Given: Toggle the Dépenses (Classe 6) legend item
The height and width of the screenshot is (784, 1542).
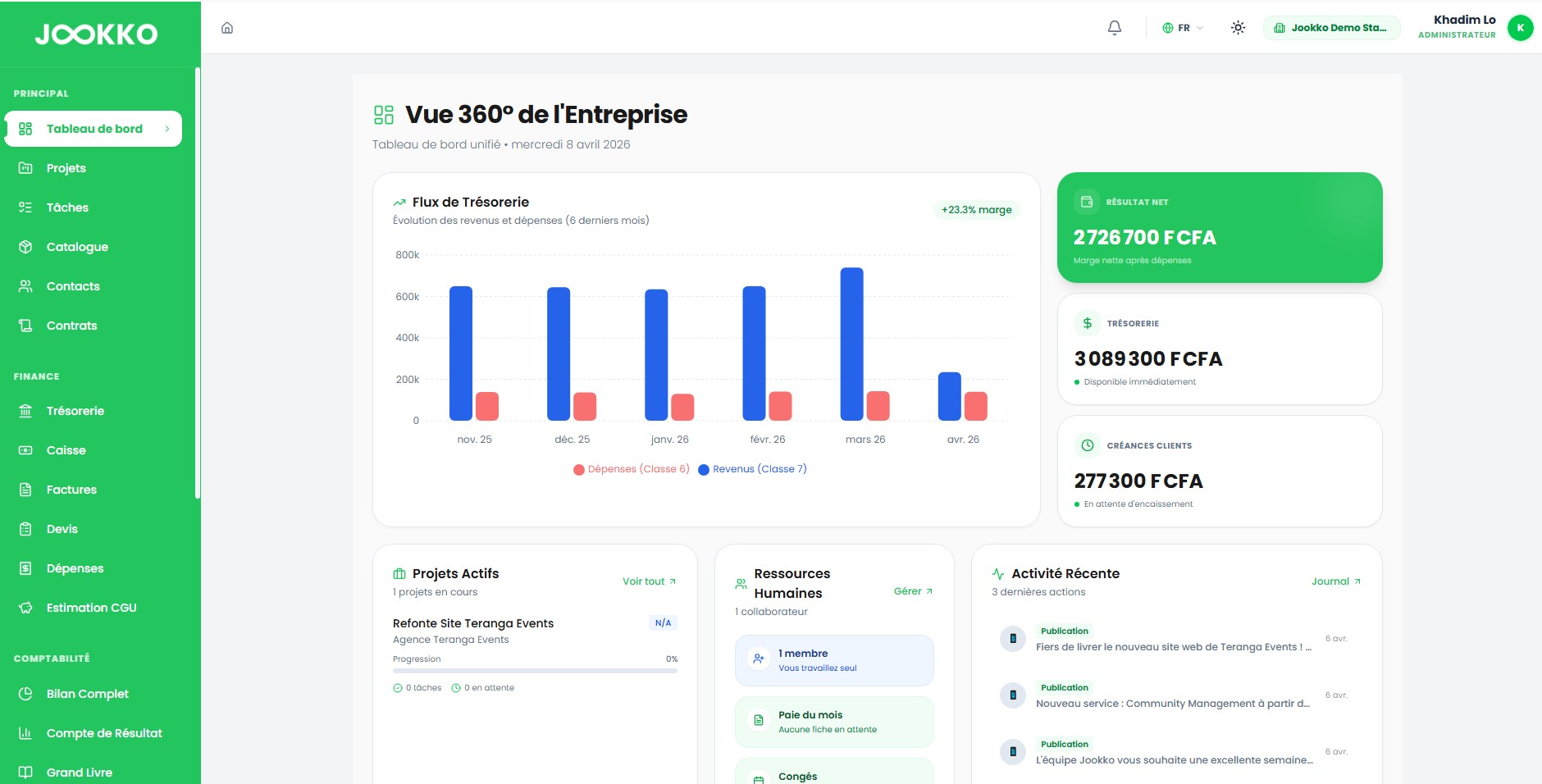Looking at the screenshot, I should [632, 468].
